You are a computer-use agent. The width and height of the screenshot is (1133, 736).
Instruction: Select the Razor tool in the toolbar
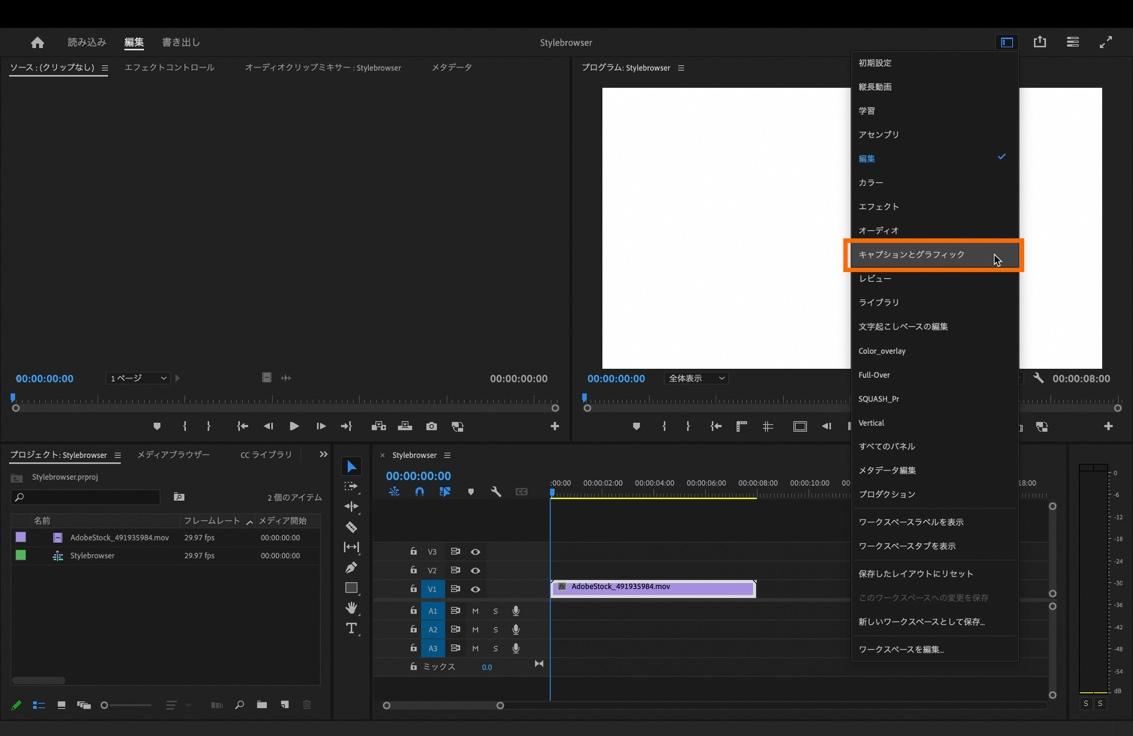(351, 527)
